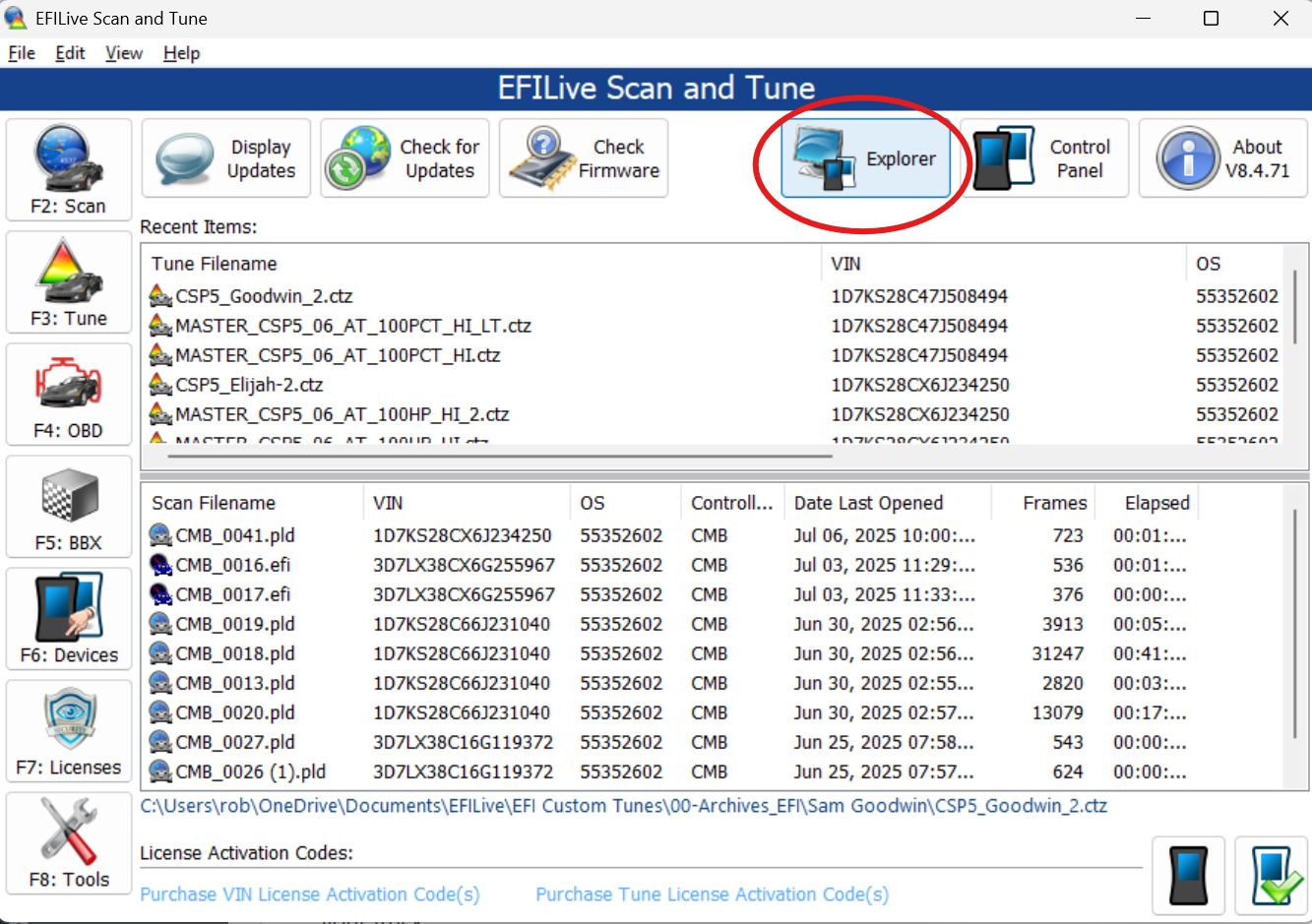This screenshot has width=1312, height=924.
Task: Show About V8.4.71 info
Action: (1223, 158)
